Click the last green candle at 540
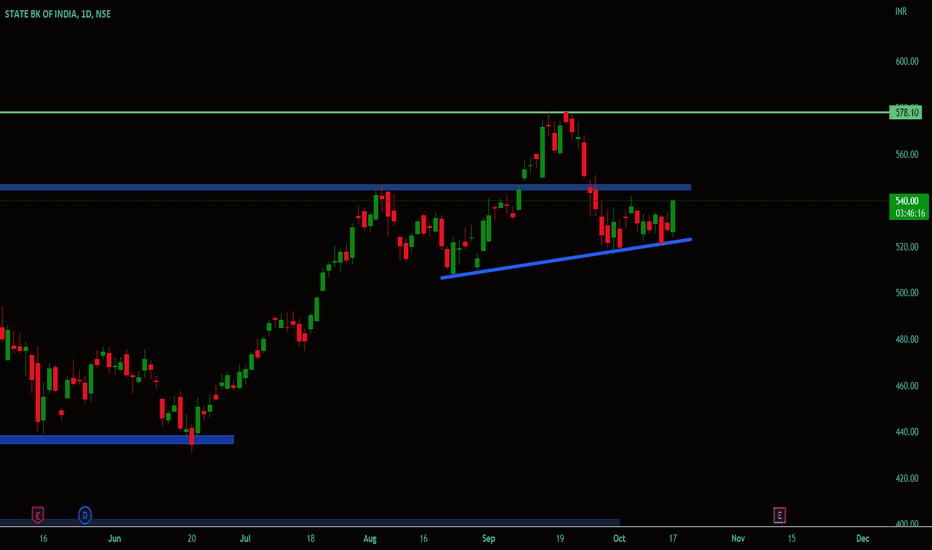 (673, 216)
